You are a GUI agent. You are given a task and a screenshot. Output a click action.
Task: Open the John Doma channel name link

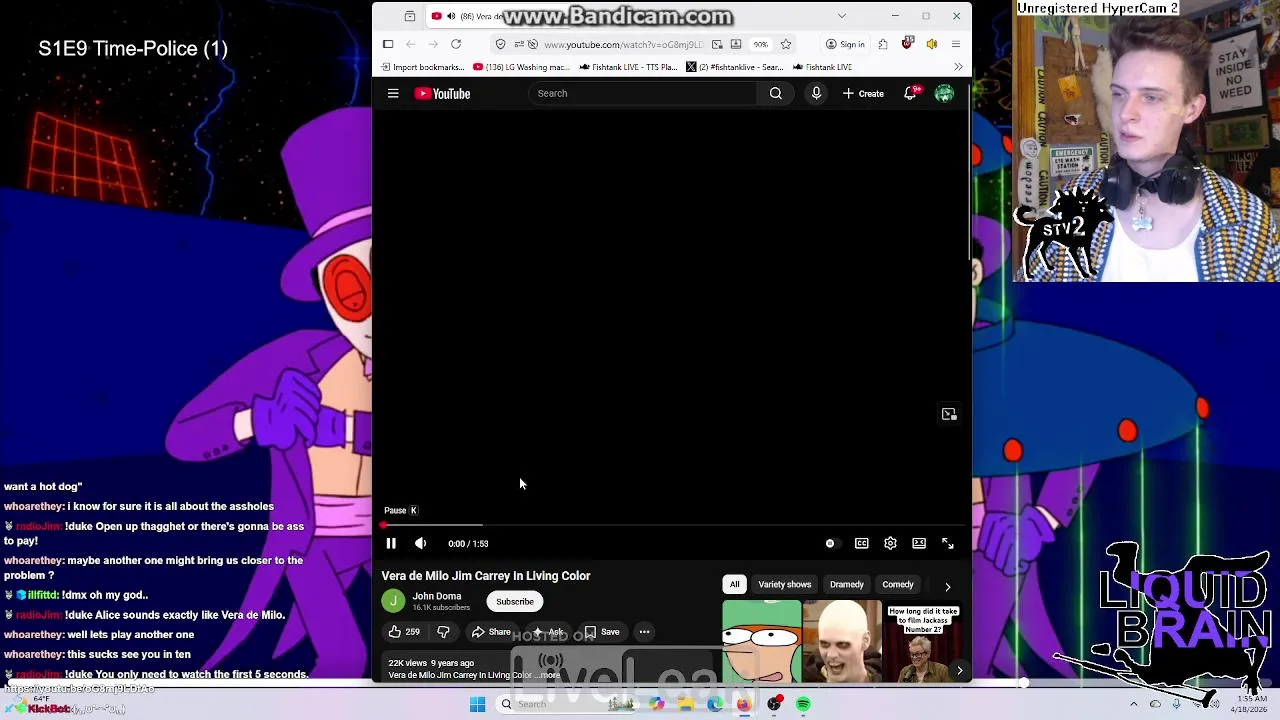437,596
